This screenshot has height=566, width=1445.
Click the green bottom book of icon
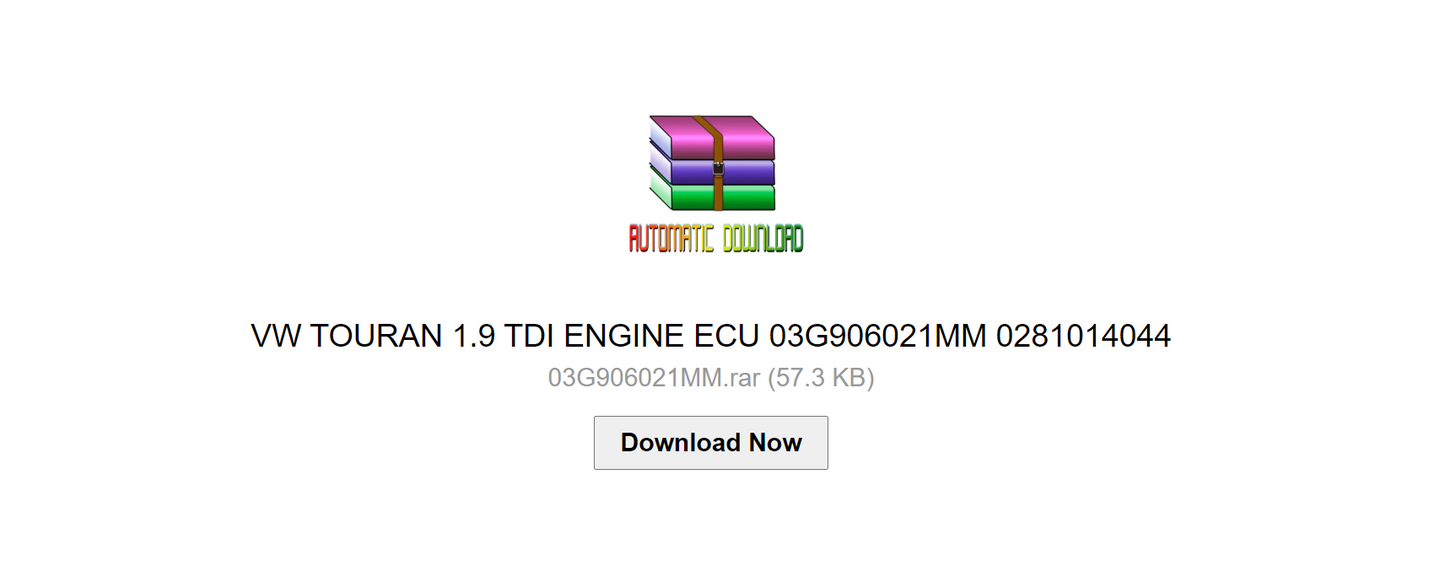pyautogui.click(x=713, y=196)
